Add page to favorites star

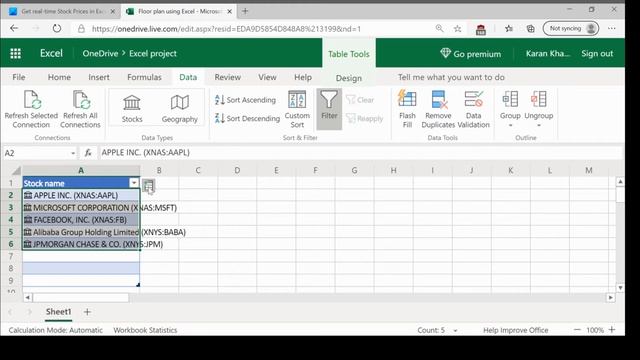point(458,29)
